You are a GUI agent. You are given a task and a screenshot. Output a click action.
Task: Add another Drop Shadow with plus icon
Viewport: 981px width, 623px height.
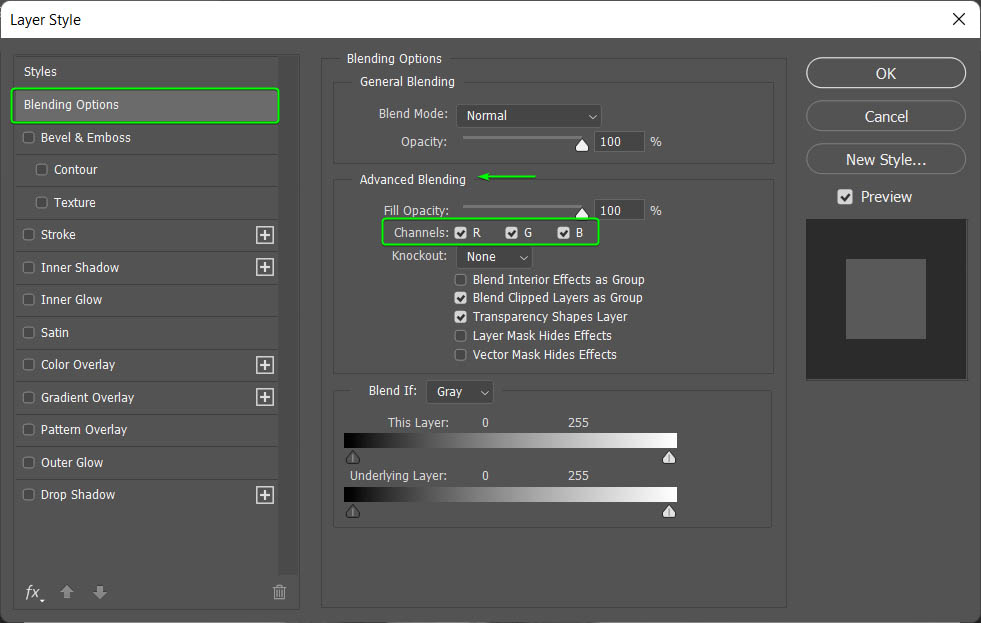[x=265, y=495]
